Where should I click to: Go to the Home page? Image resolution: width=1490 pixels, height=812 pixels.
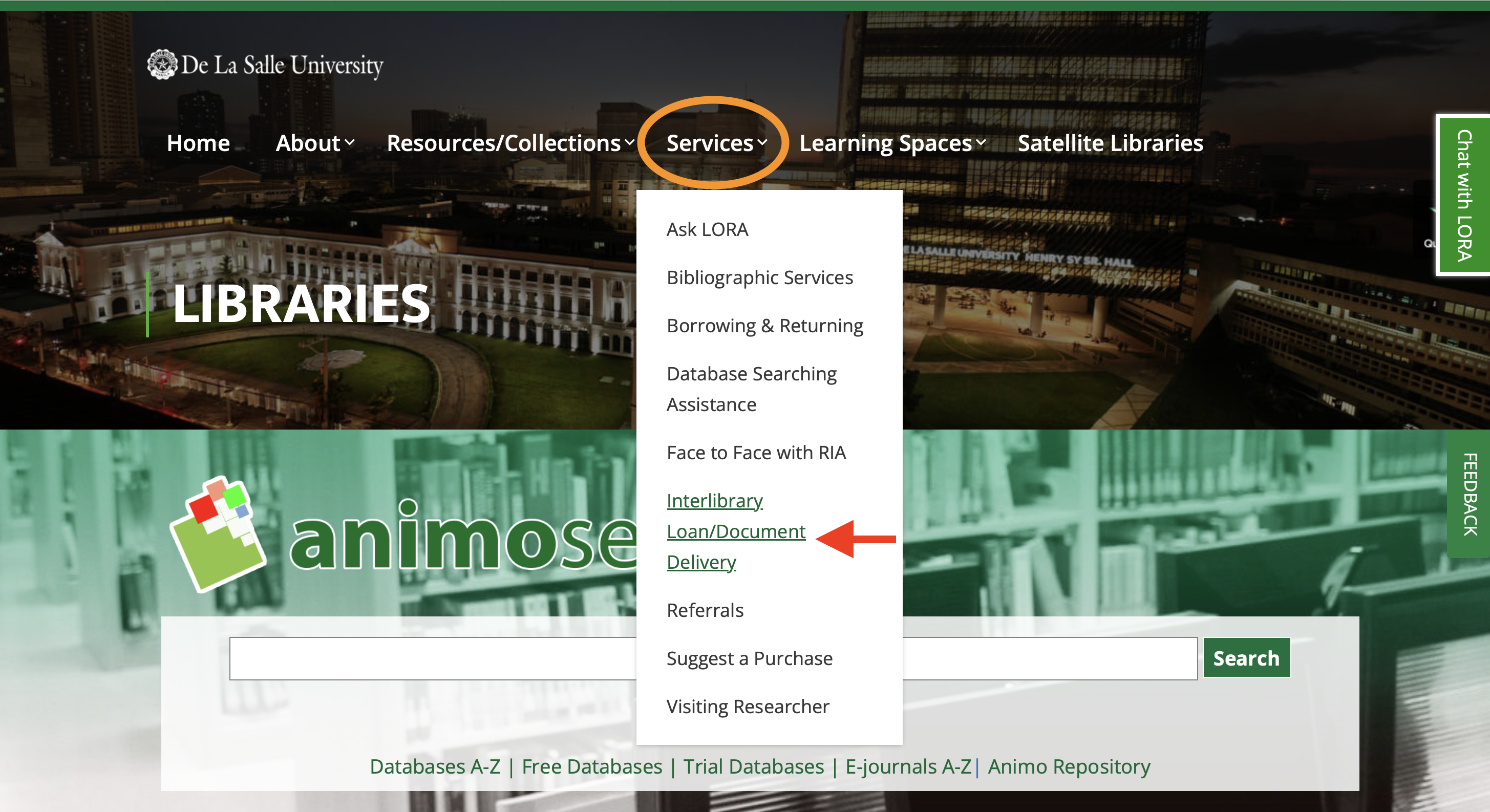point(198,143)
